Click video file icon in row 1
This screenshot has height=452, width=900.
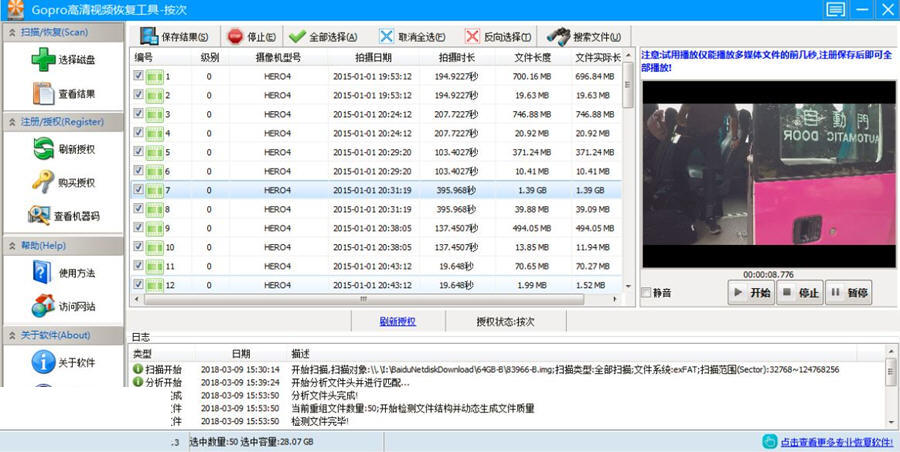(154, 76)
